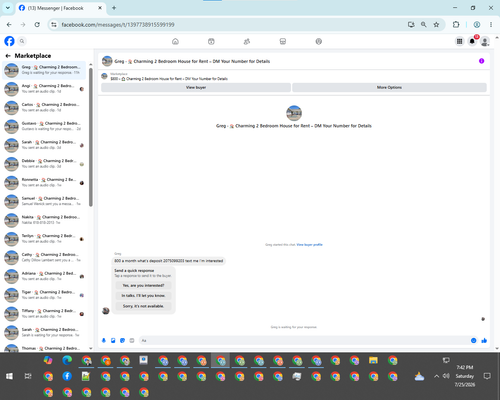Open Greg's listing thumbnail in chat header
The width and height of the screenshot is (500, 400).
tap(107, 61)
